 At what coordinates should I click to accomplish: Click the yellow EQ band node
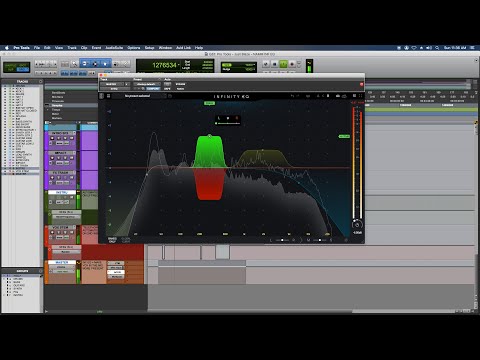pos(263,150)
